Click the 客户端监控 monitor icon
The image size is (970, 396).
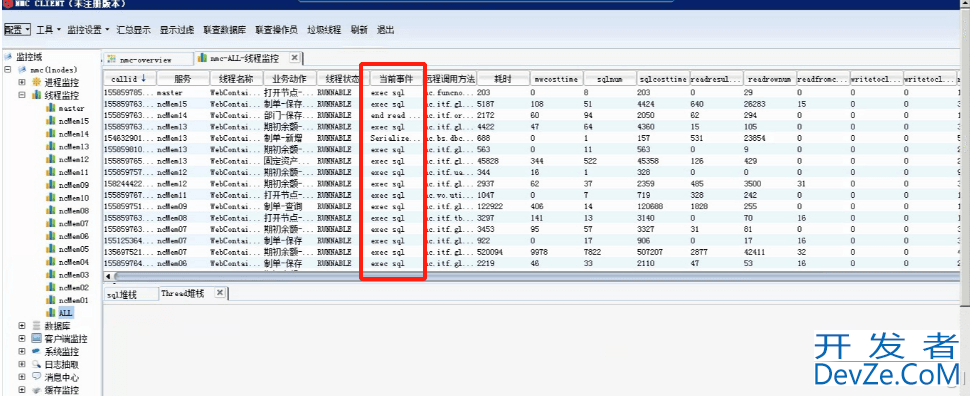37,338
